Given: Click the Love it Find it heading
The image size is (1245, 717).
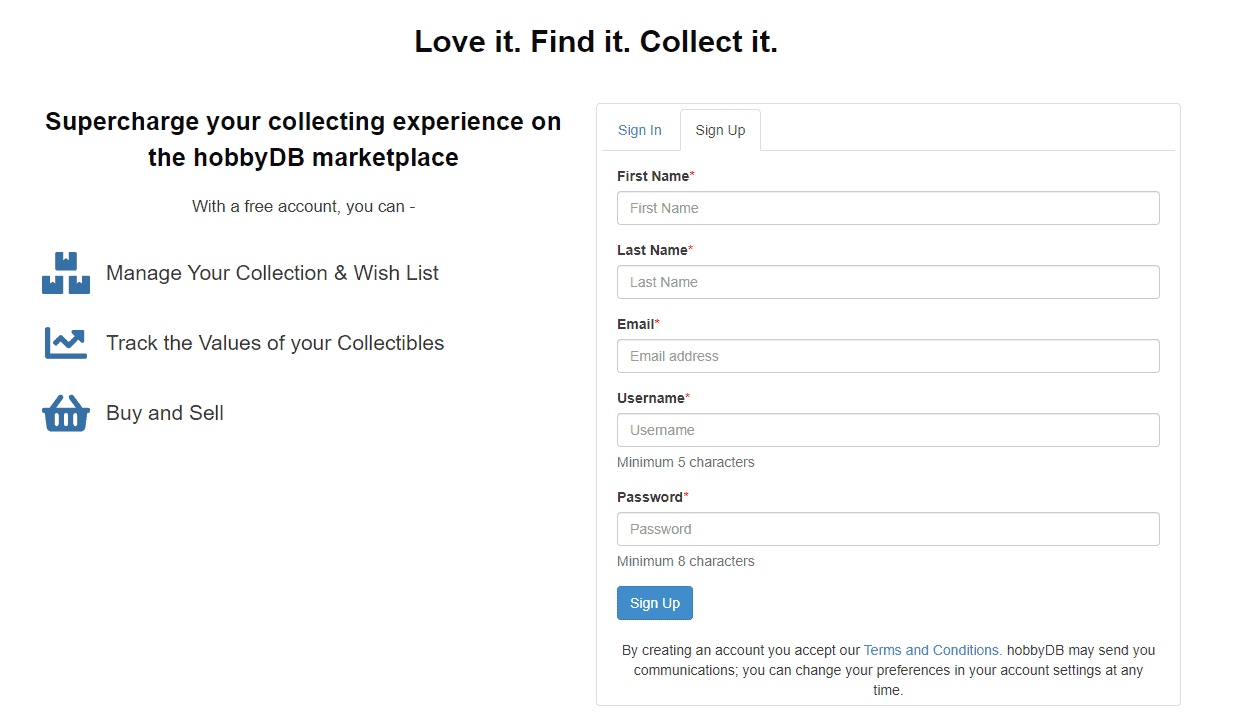Looking at the screenshot, I should pyautogui.click(x=597, y=41).
